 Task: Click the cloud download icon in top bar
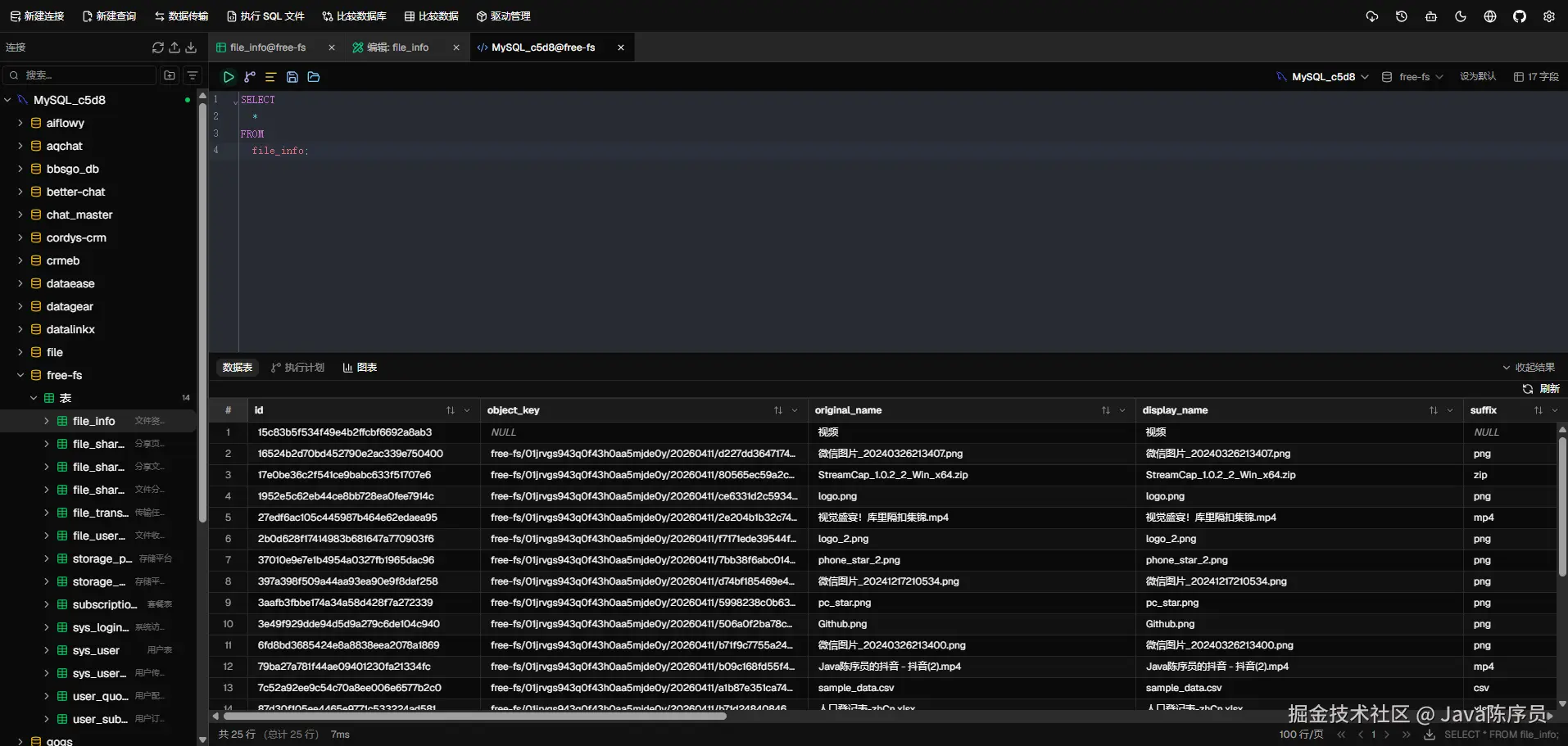[x=1372, y=16]
